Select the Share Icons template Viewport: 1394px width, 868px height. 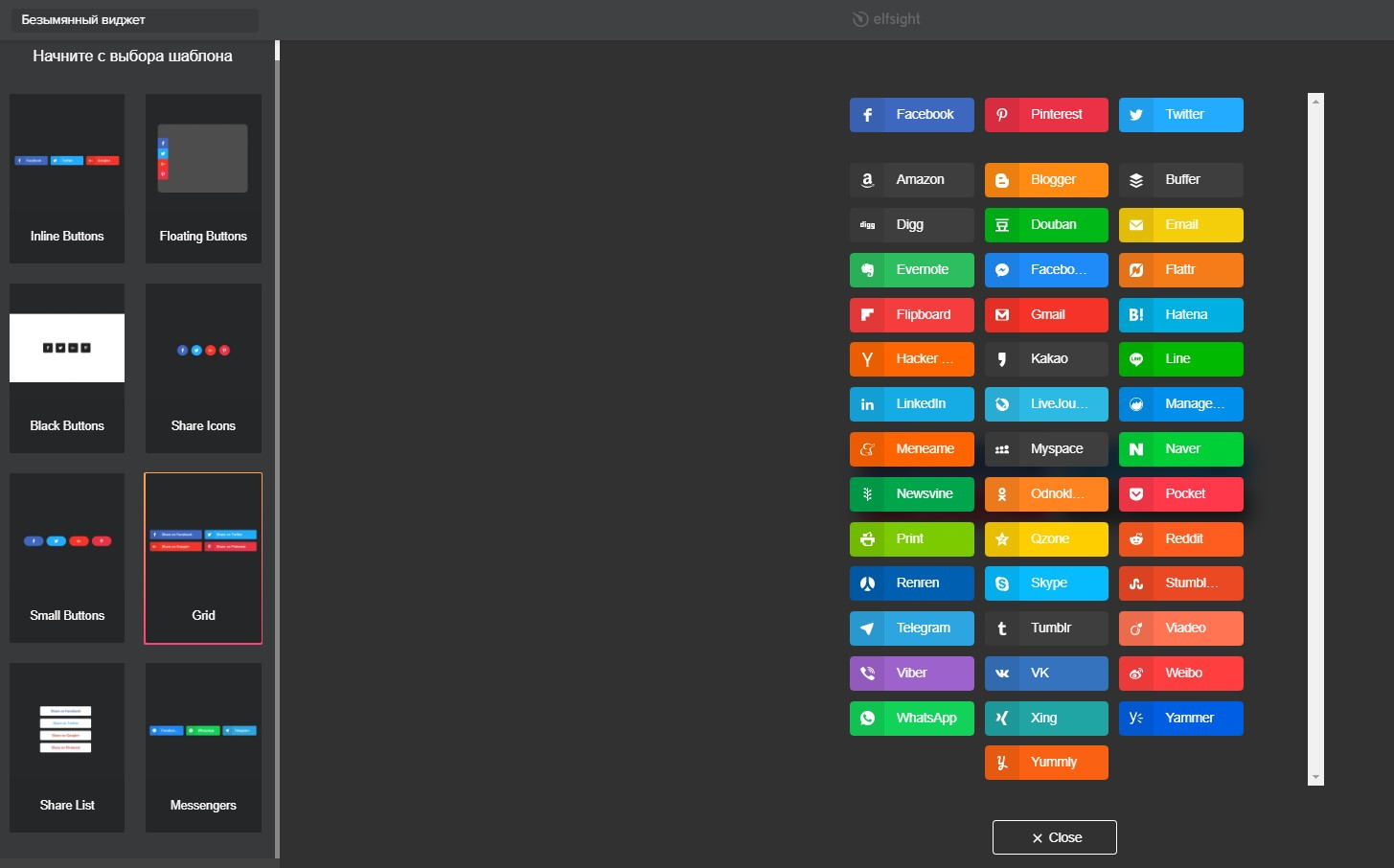pos(203,368)
